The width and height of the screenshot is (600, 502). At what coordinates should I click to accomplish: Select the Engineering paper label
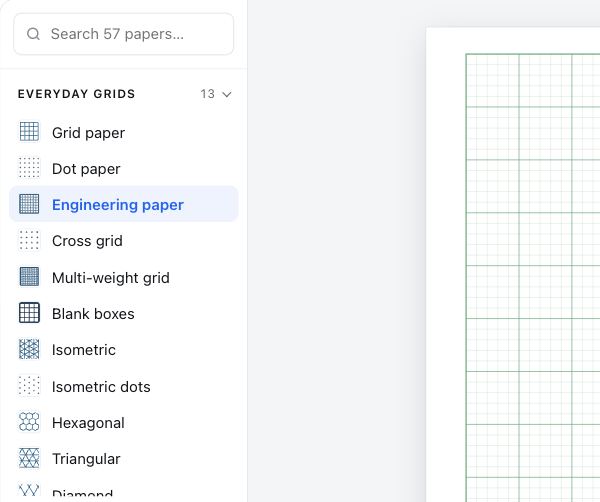pyautogui.click(x=118, y=205)
